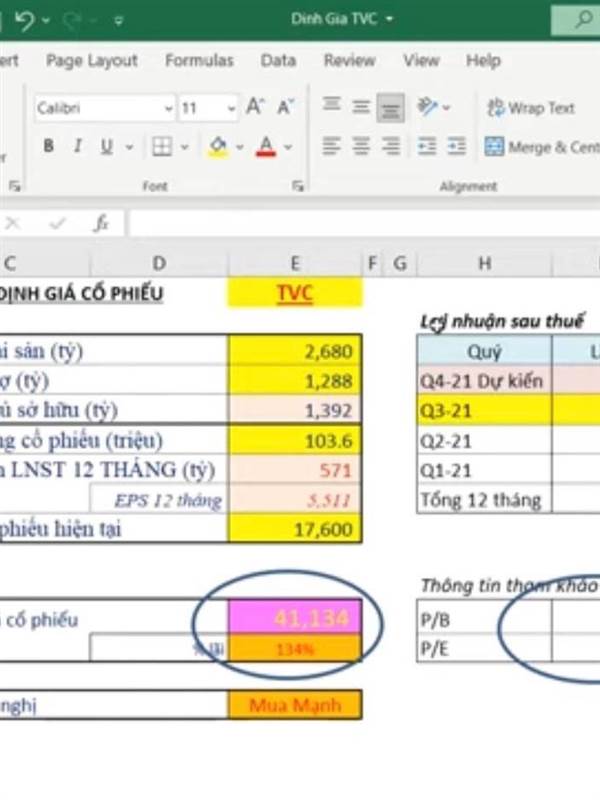Undo the last action
The image size is (600, 800).
coord(24,20)
